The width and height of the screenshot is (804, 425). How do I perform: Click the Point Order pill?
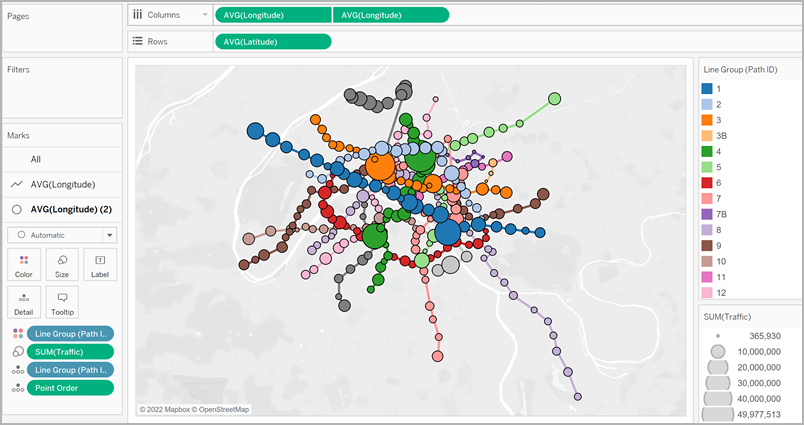click(x=70, y=388)
